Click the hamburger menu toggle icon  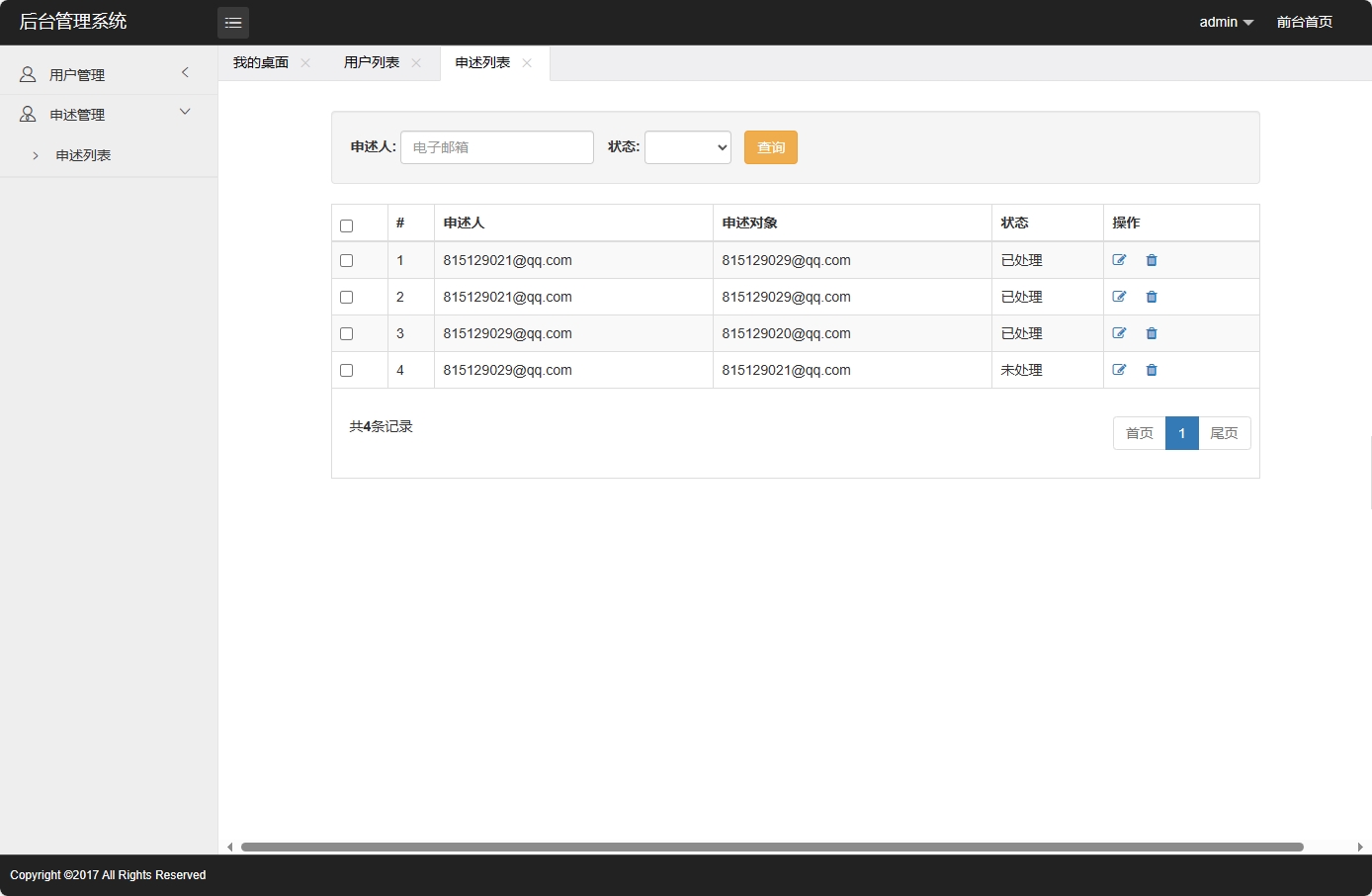pyautogui.click(x=233, y=23)
